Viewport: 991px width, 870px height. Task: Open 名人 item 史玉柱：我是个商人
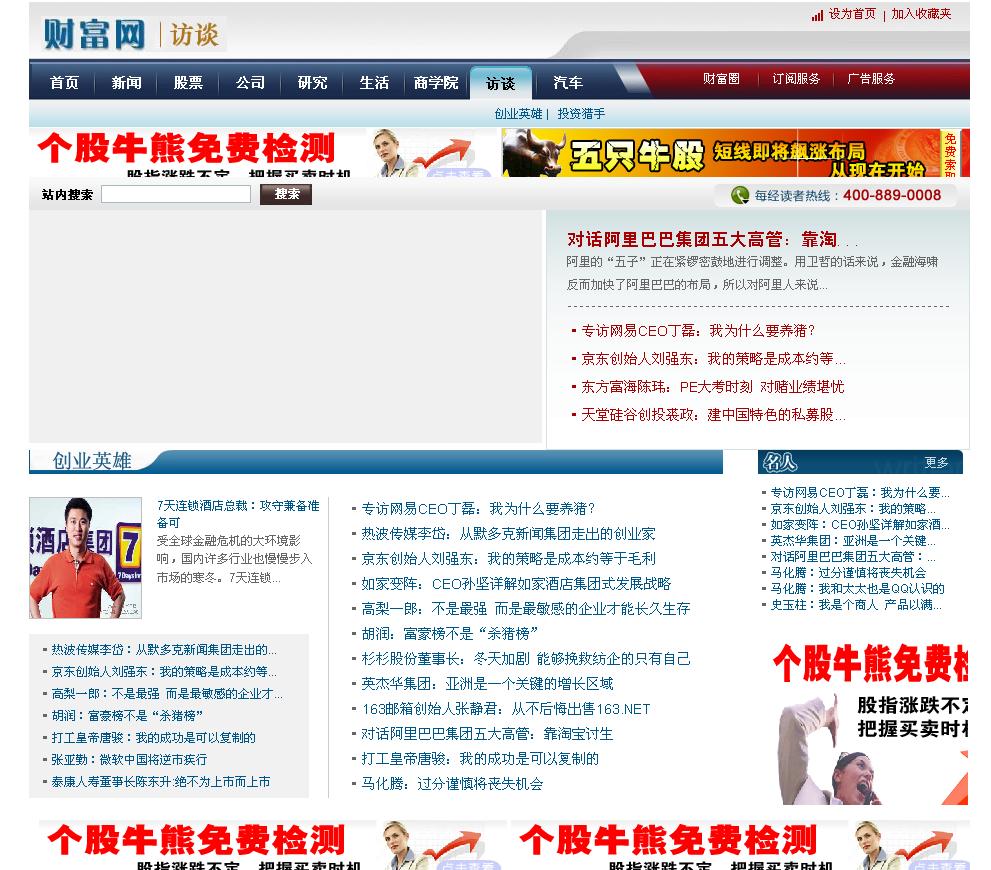[x=856, y=605]
